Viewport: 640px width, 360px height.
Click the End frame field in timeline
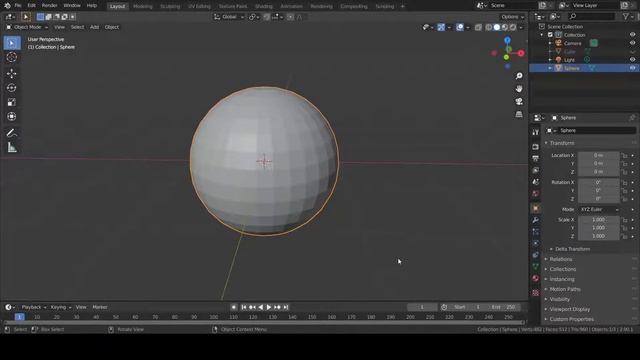504,307
